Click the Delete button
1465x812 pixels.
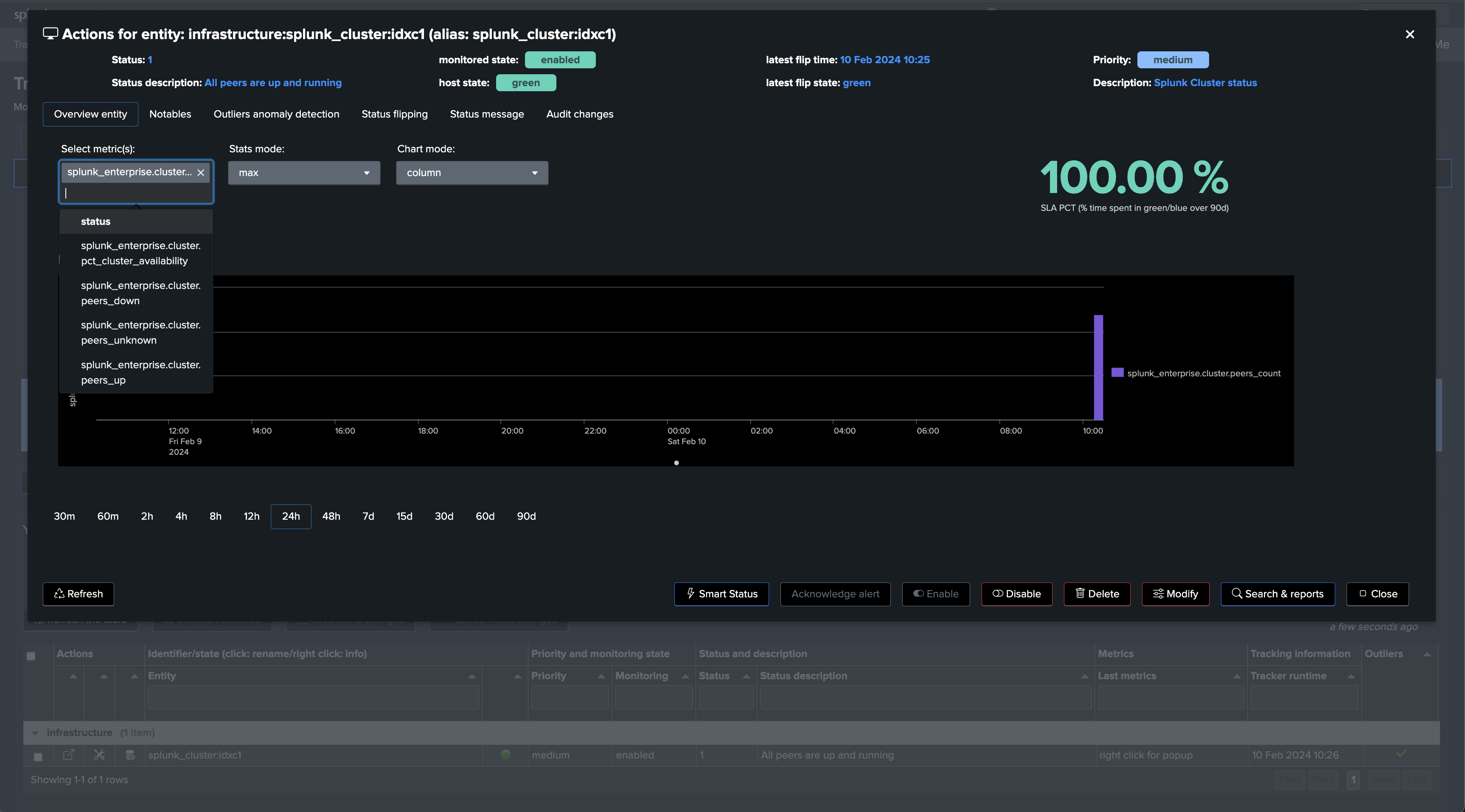coord(1097,594)
